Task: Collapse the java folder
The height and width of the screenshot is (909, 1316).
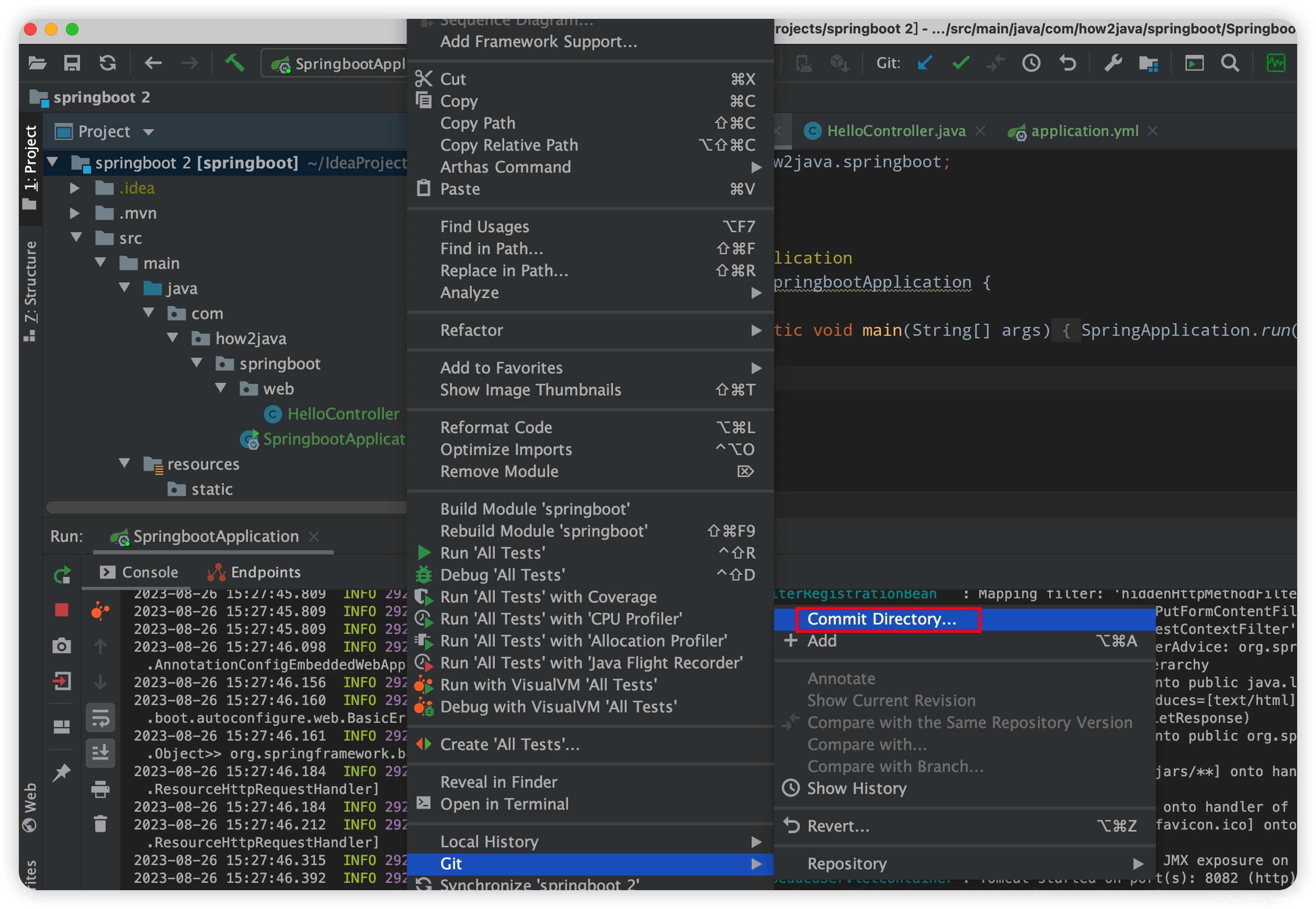Action: coord(124,288)
